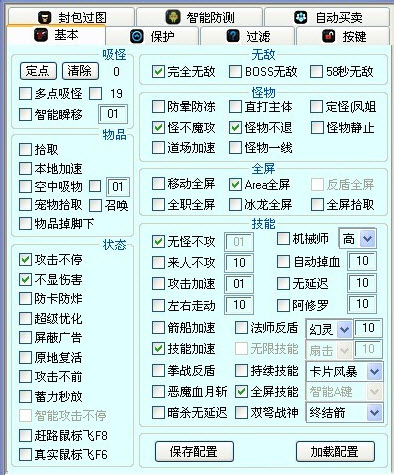Screen dimensions: 394x475
Task: Check the 恶魔血月斩 option
Action: [158, 392]
